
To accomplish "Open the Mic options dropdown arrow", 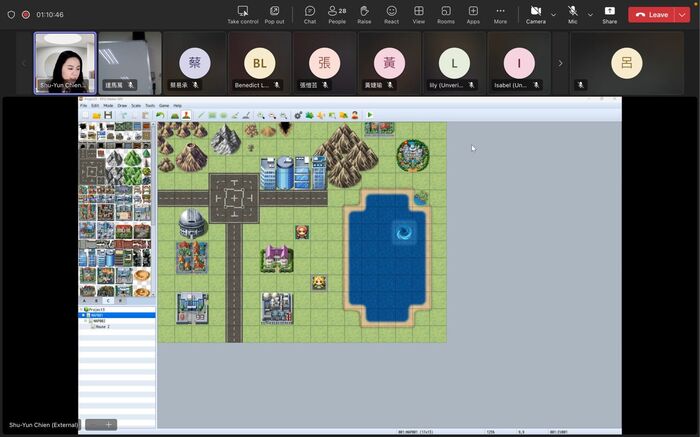I will (x=590, y=15).
